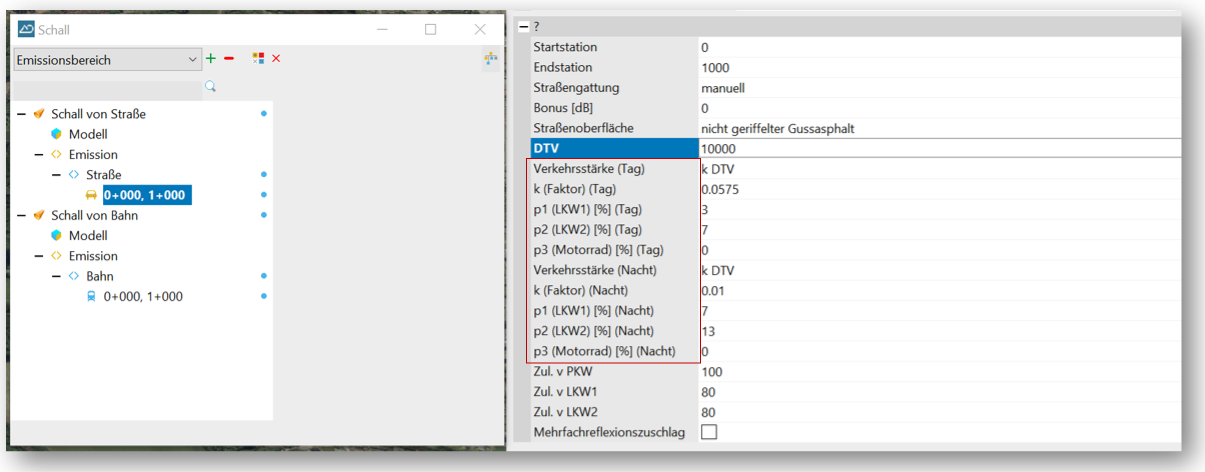This screenshot has height=472, width=1205.
Task: Click the Straßenoberfläche value cell
Action: pos(938,128)
